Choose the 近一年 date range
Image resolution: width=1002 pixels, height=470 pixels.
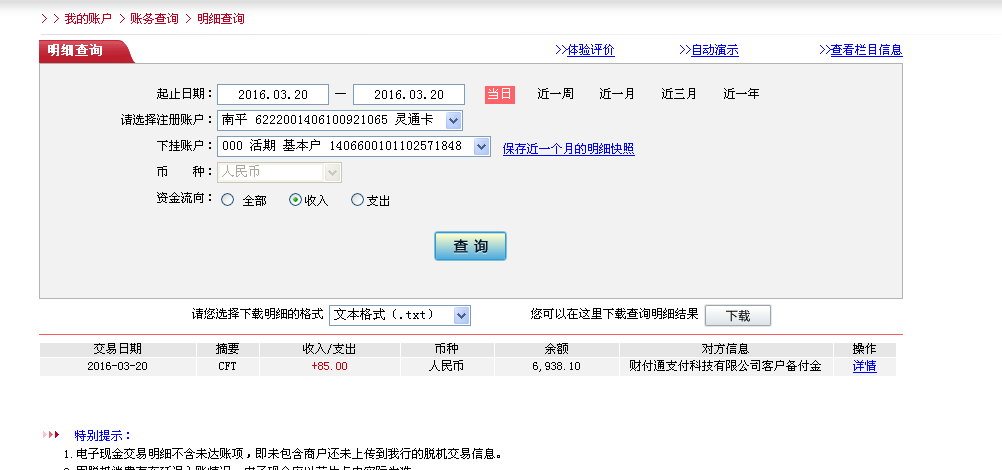[x=741, y=94]
